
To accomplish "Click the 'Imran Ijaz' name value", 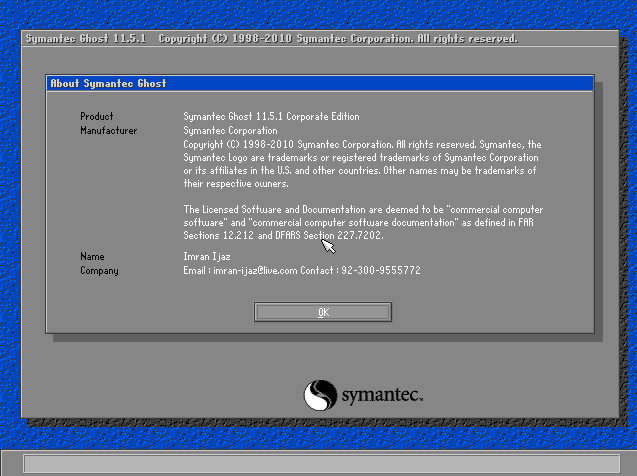I will 207,256.
